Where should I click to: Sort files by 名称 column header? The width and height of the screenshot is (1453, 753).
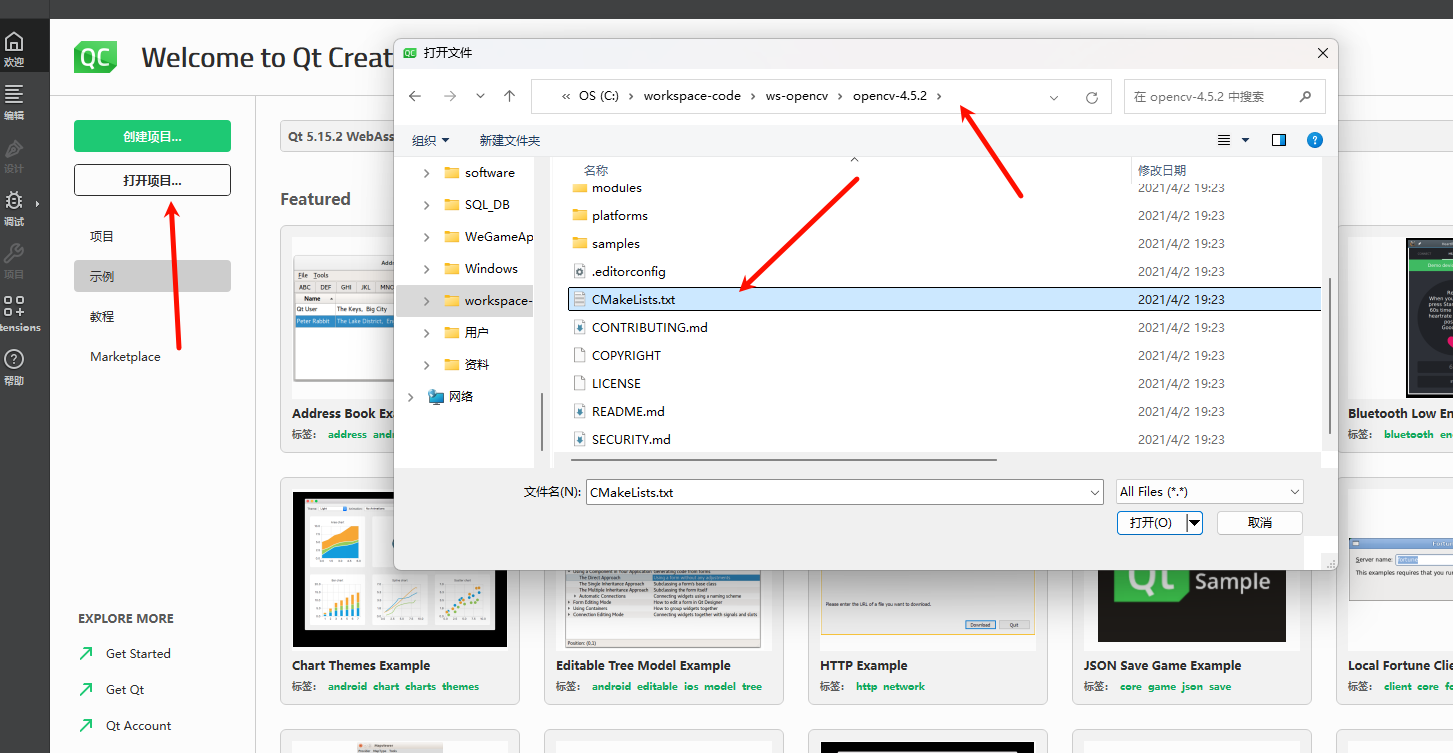pyautogui.click(x=596, y=171)
